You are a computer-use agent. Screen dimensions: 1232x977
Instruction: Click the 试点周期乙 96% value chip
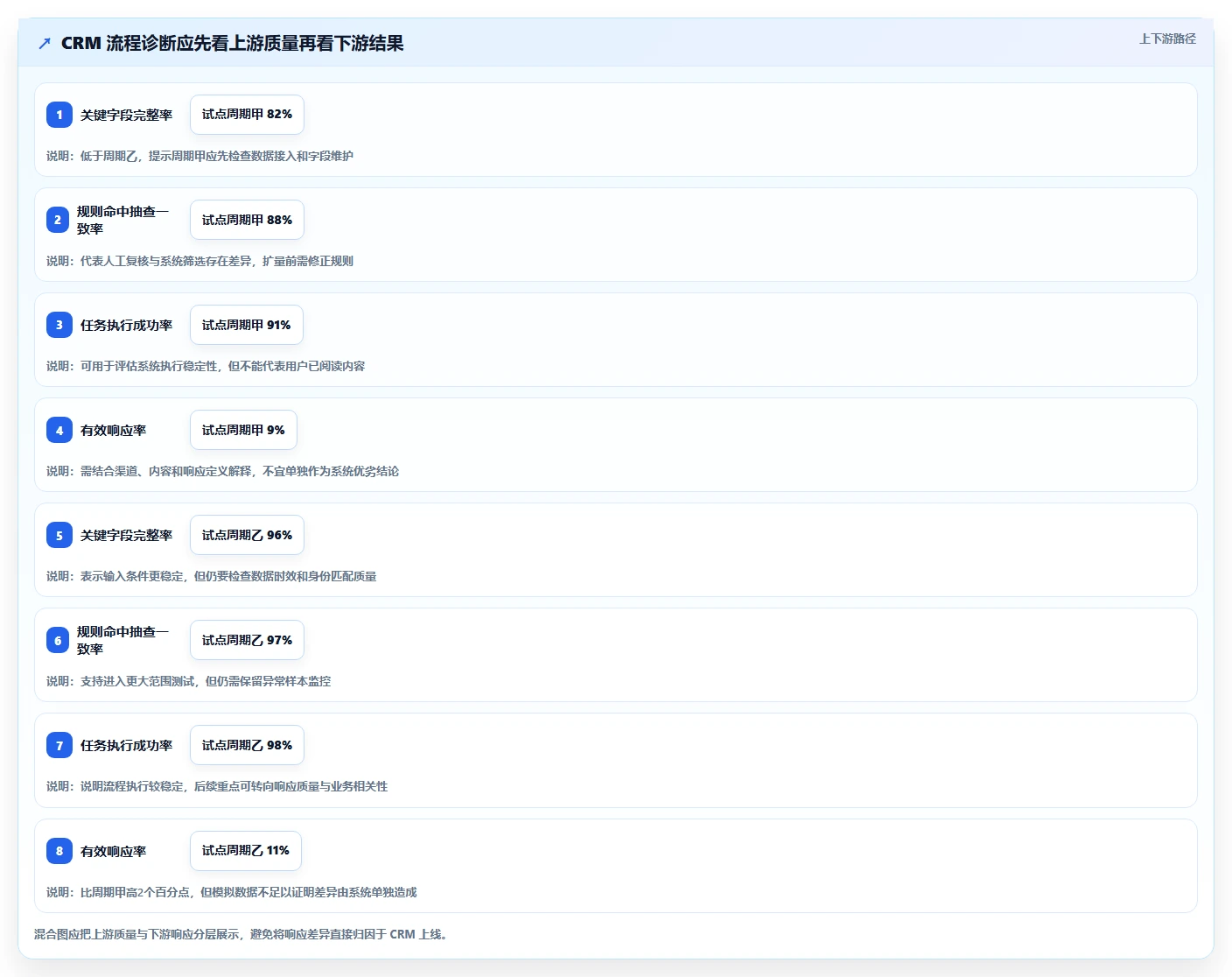pyautogui.click(x=247, y=535)
